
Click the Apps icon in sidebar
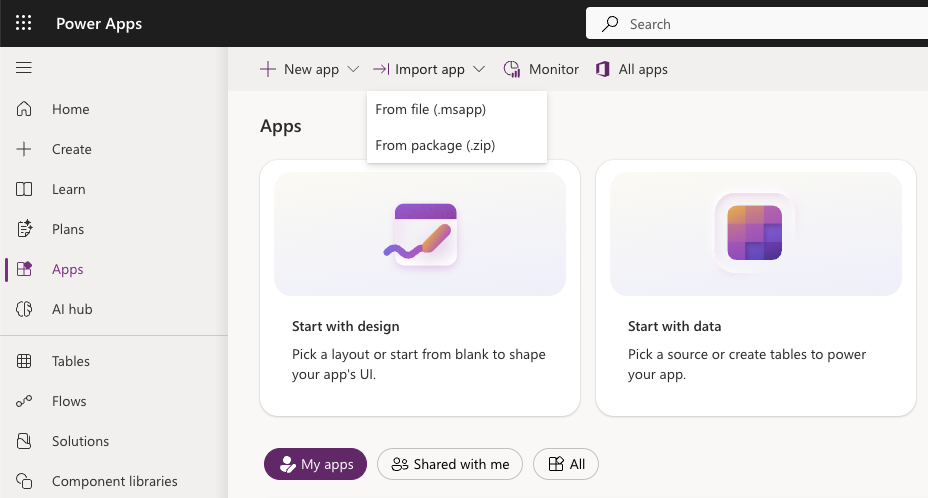[24, 269]
